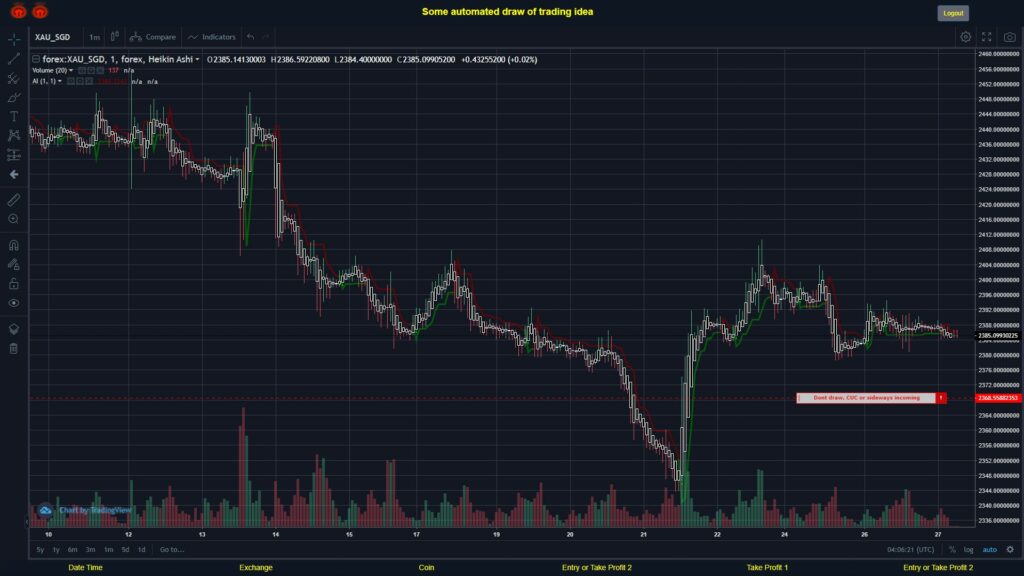Take a chart snapshot with camera icon
The height and width of the screenshot is (576, 1024).
[x=1010, y=37]
